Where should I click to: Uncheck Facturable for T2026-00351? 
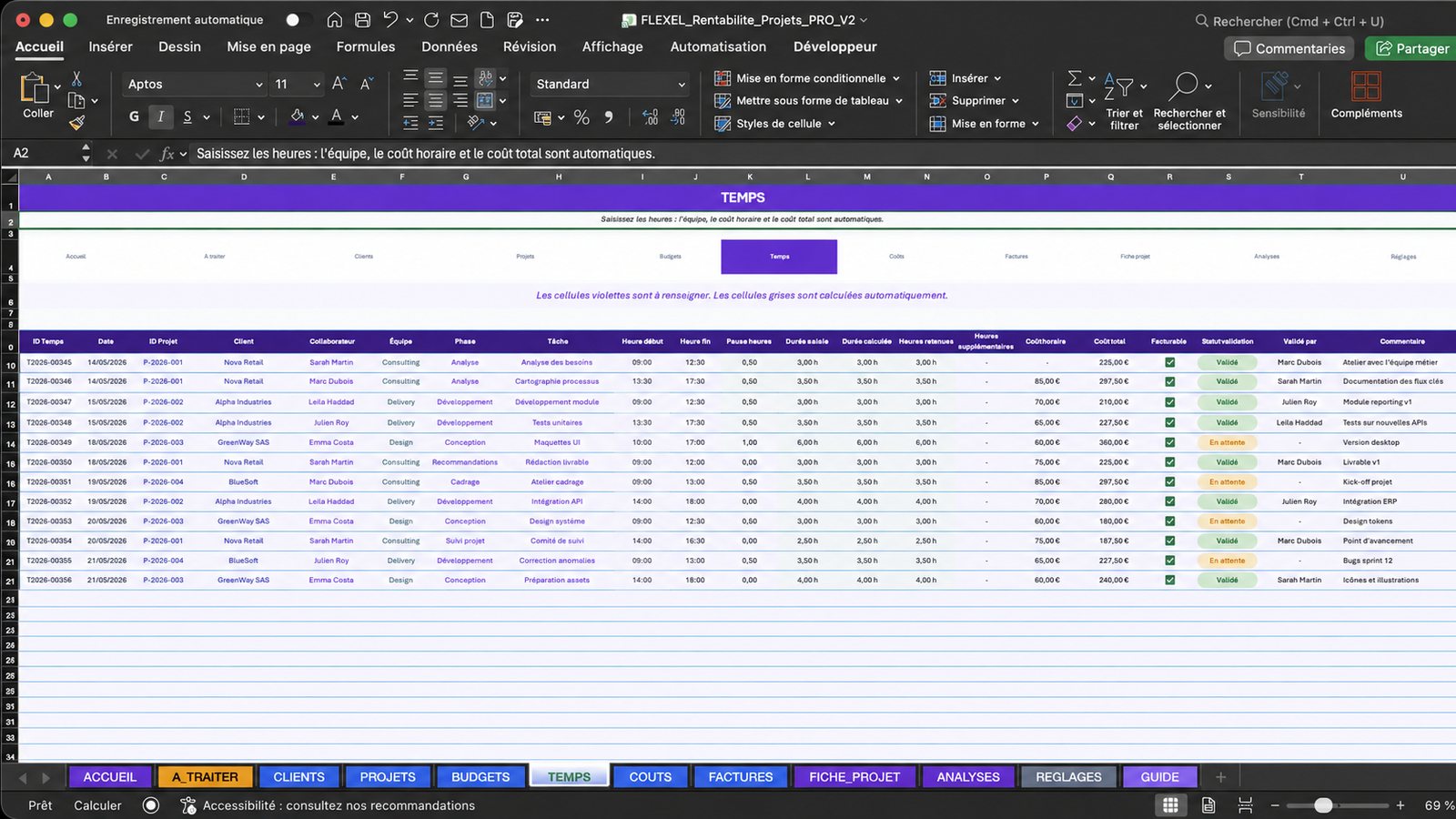click(1169, 482)
